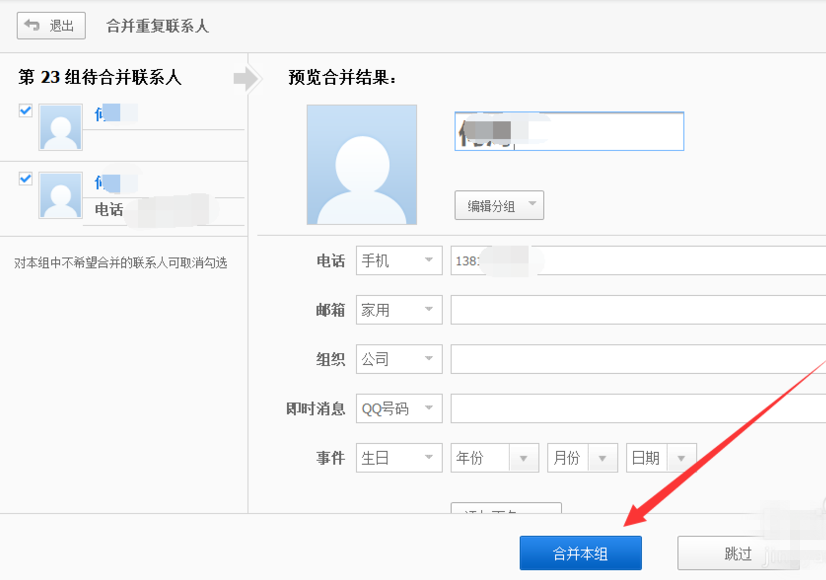The image size is (826, 580).
Task: Open the 生日 event type dropdown
Action: [398, 457]
